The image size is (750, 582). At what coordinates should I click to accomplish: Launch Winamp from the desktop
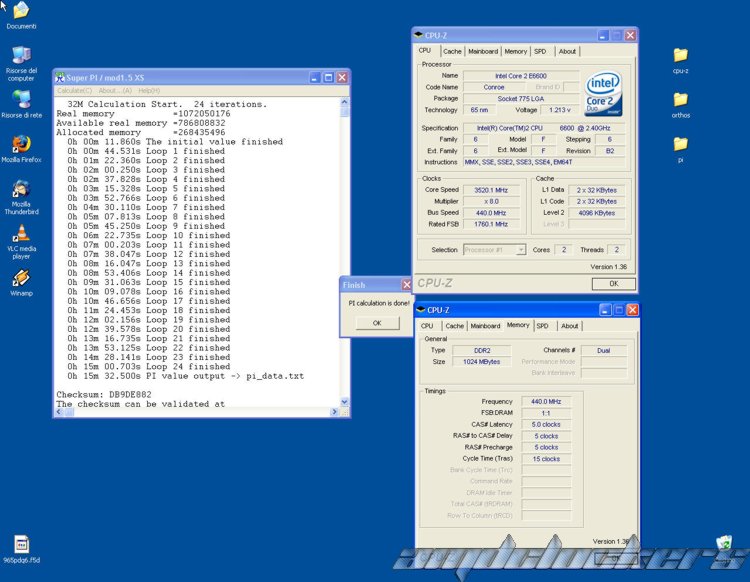click(20, 278)
